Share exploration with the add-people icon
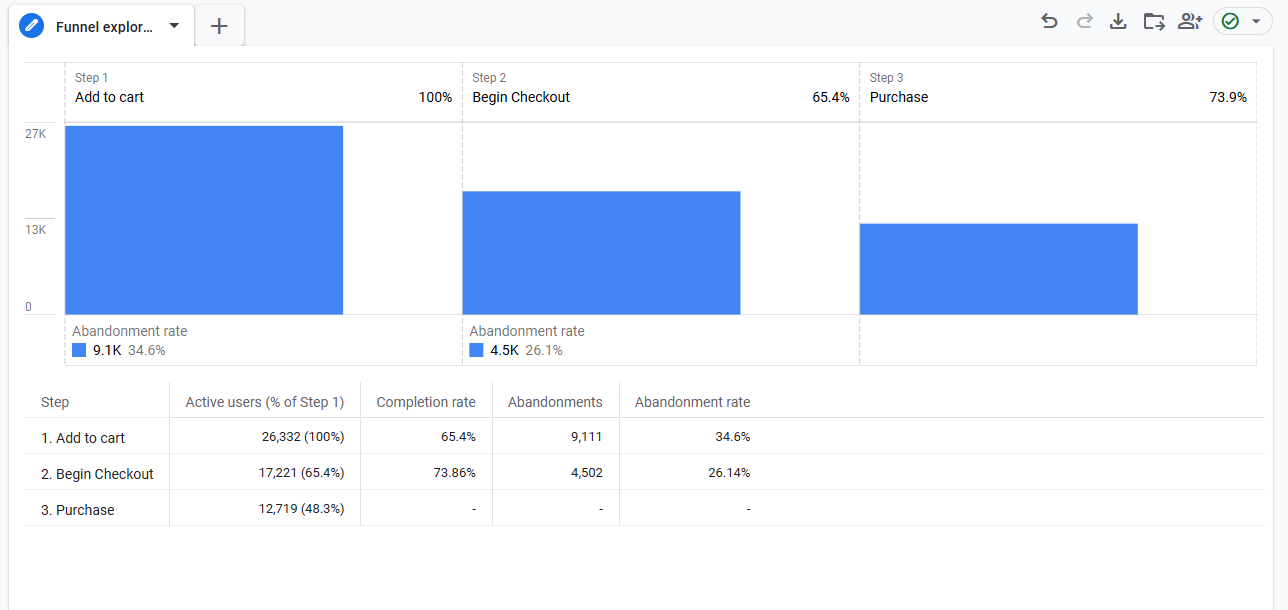The image size is (1288, 610). click(x=1190, y=21)
